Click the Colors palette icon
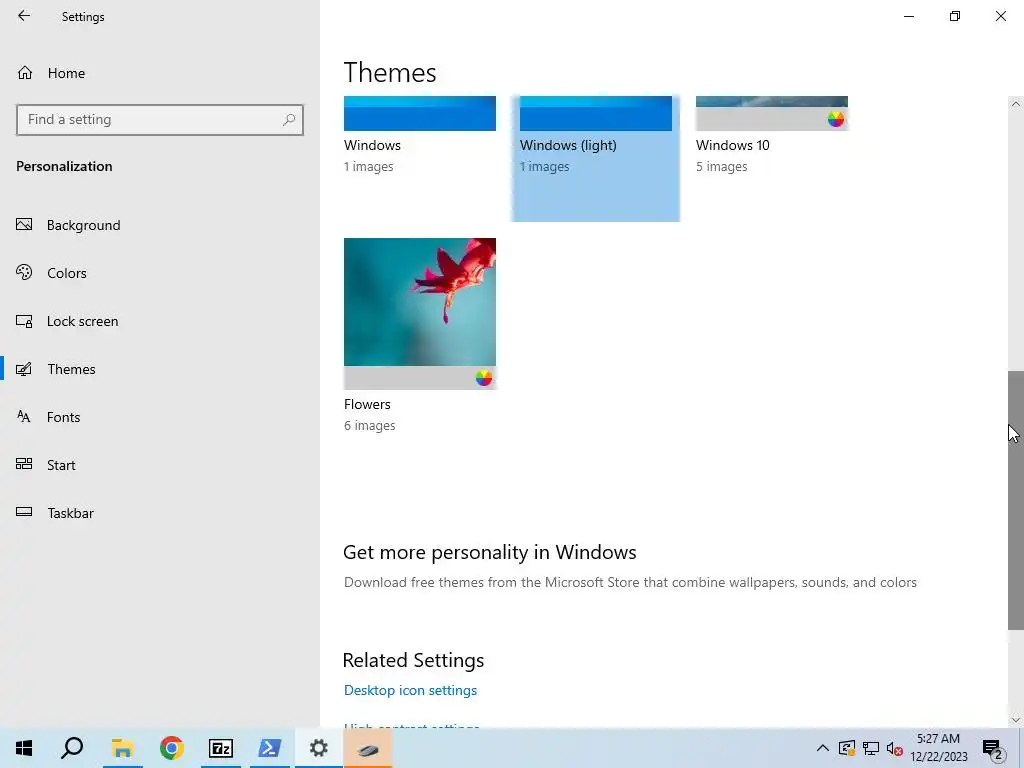Image resolution: width=1024 pixels, height=768 pixels. click(24, 272)
